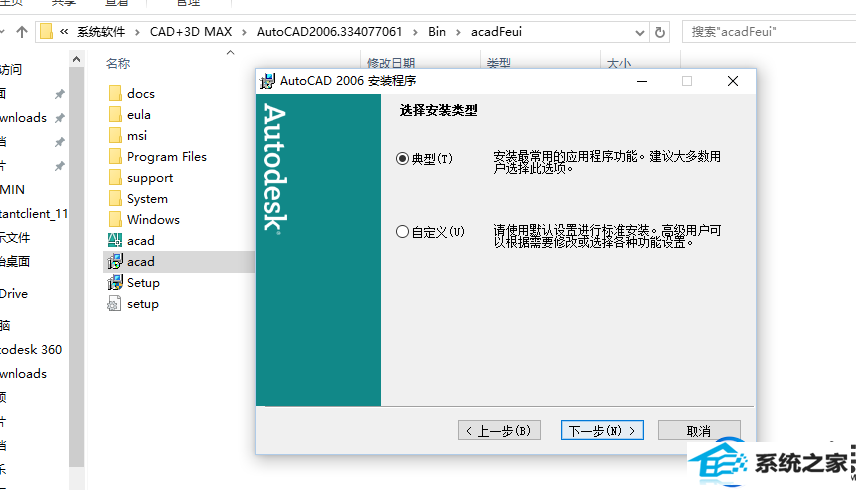Click the double-chevron breadcrumb overflow
The width and height of the screenshot is (856, 490).
64,32
